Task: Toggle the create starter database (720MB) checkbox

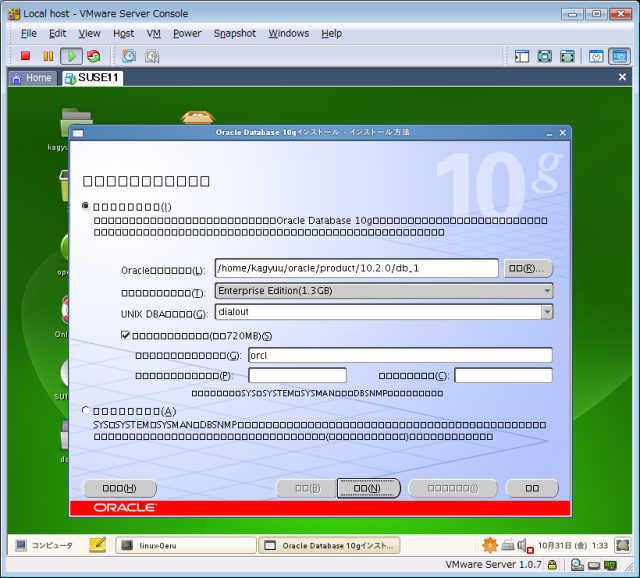Action: (x=124, y=336)
